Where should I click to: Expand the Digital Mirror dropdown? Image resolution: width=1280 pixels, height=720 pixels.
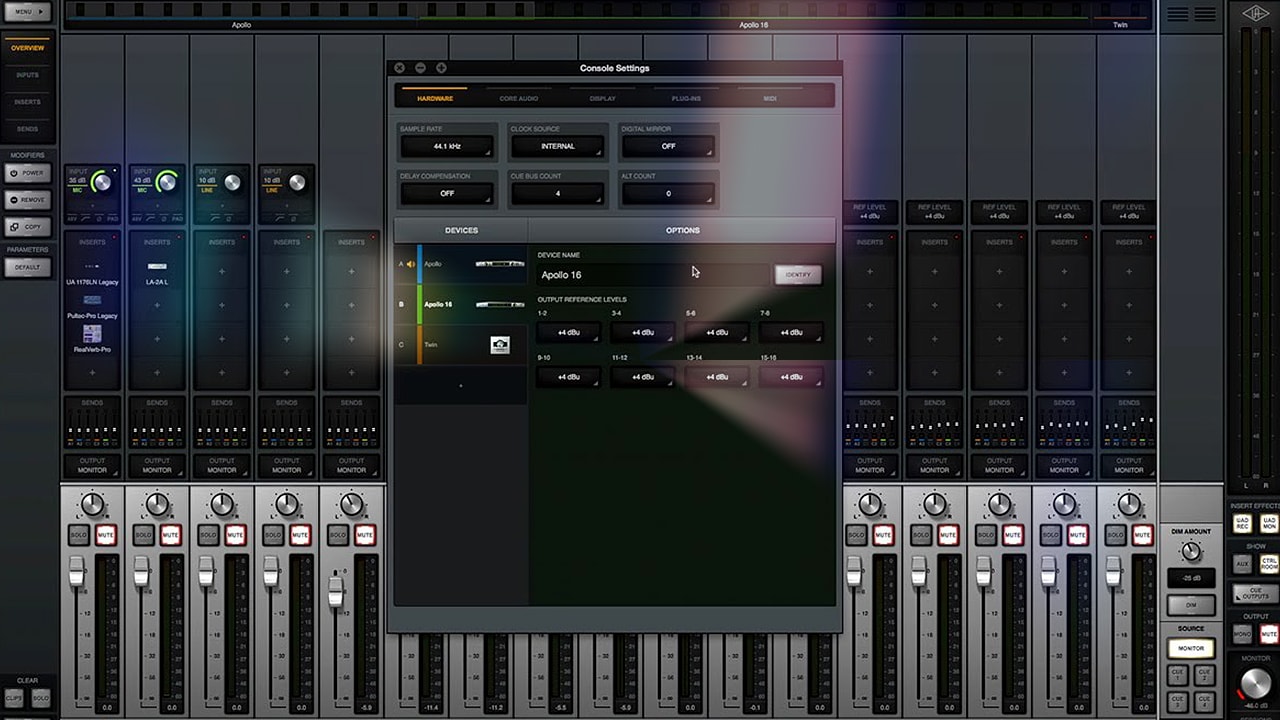point(669,147)
